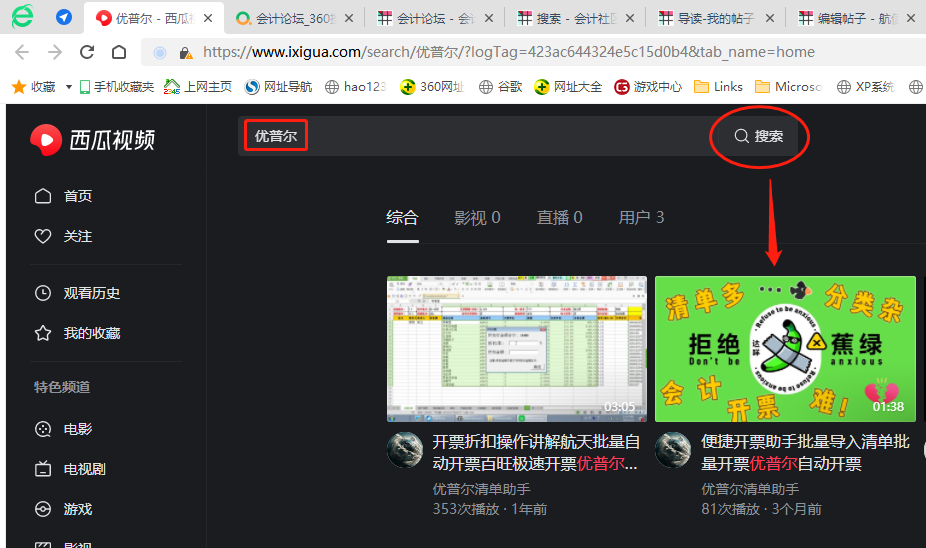The width and height of the screenshot is (926, 548).
Task: Select the 影视 0 results tab
Action: [x=477, y=218]
